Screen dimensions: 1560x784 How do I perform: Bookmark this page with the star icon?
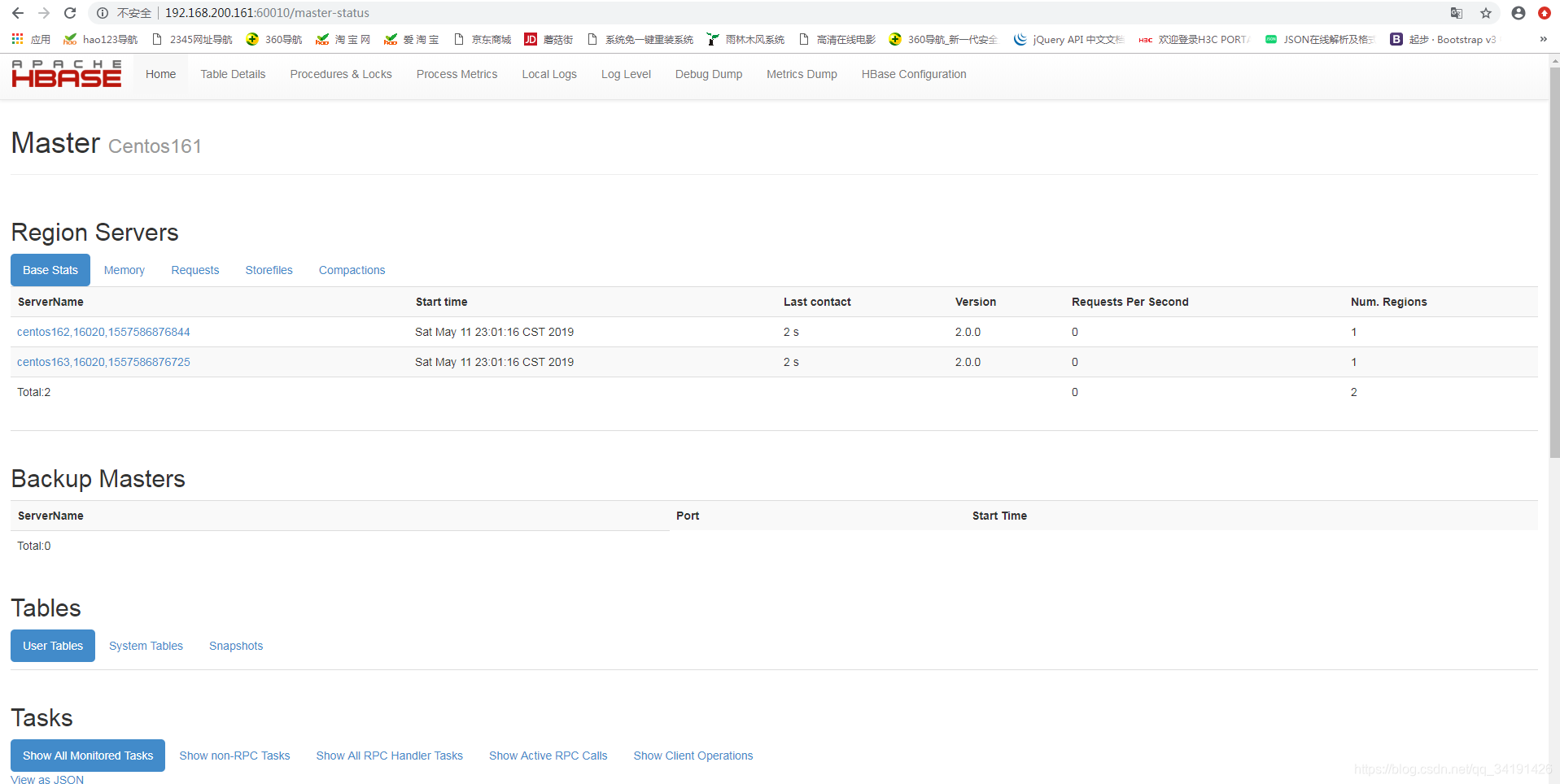pos(1486,13)
